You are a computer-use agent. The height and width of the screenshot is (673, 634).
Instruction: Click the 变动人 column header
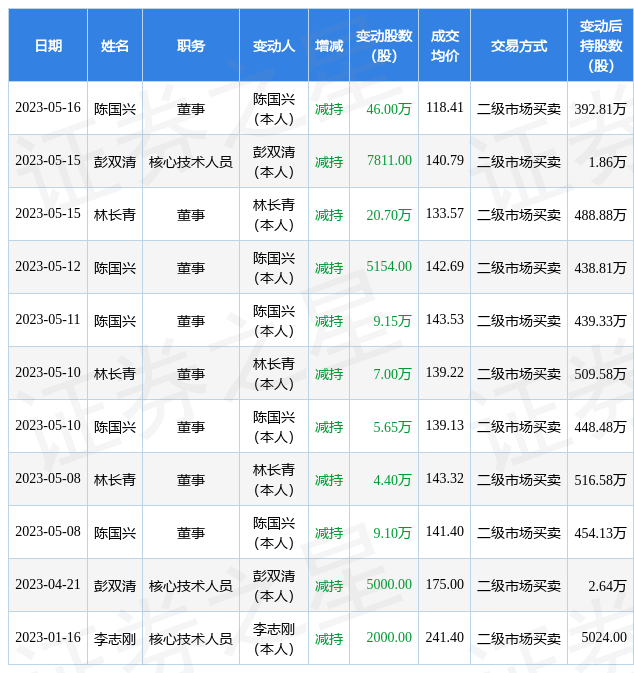[x=273, y=45]
